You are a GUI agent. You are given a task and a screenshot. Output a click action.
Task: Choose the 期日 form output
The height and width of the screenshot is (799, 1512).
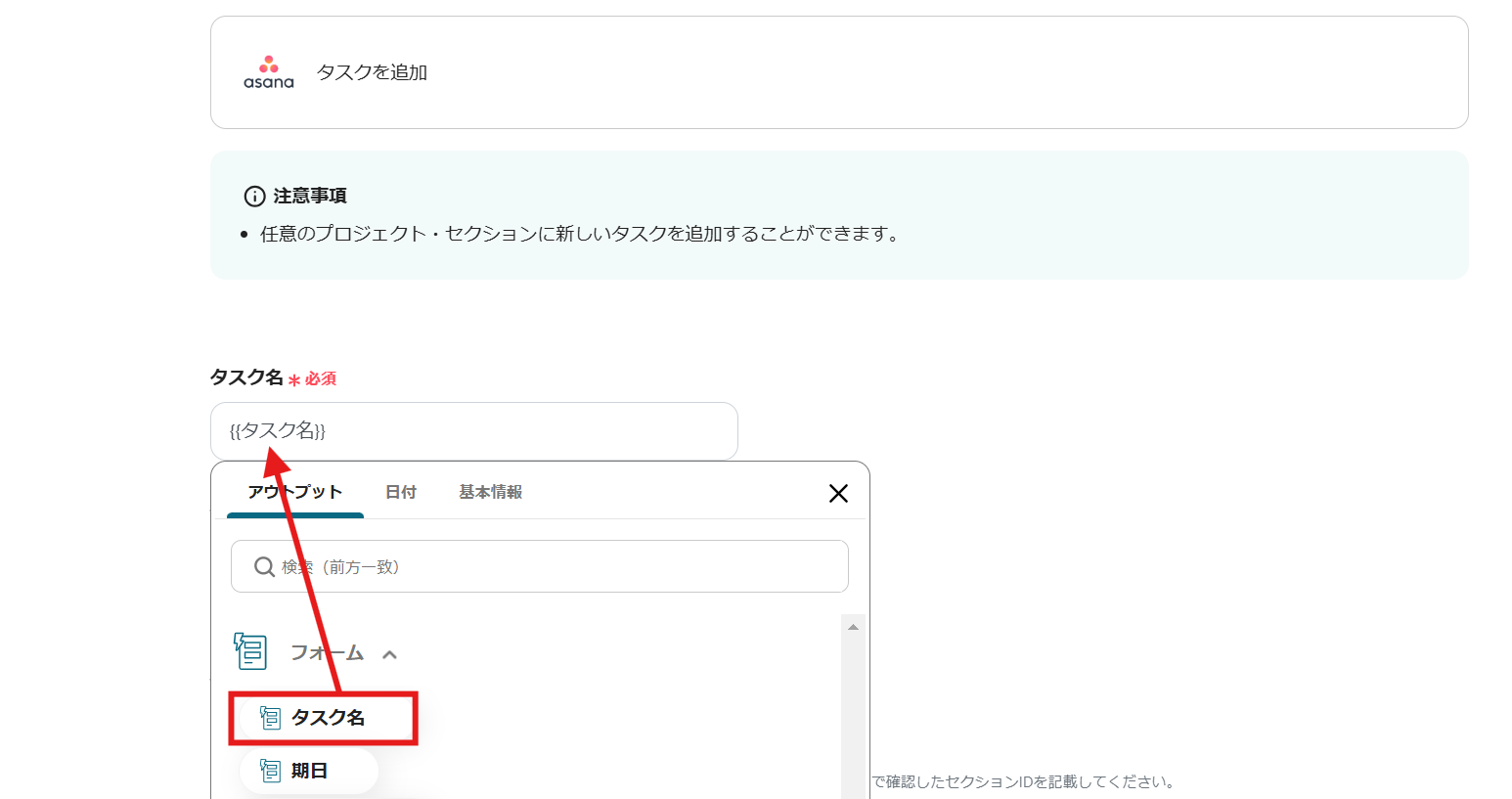[x=309, y=771]
